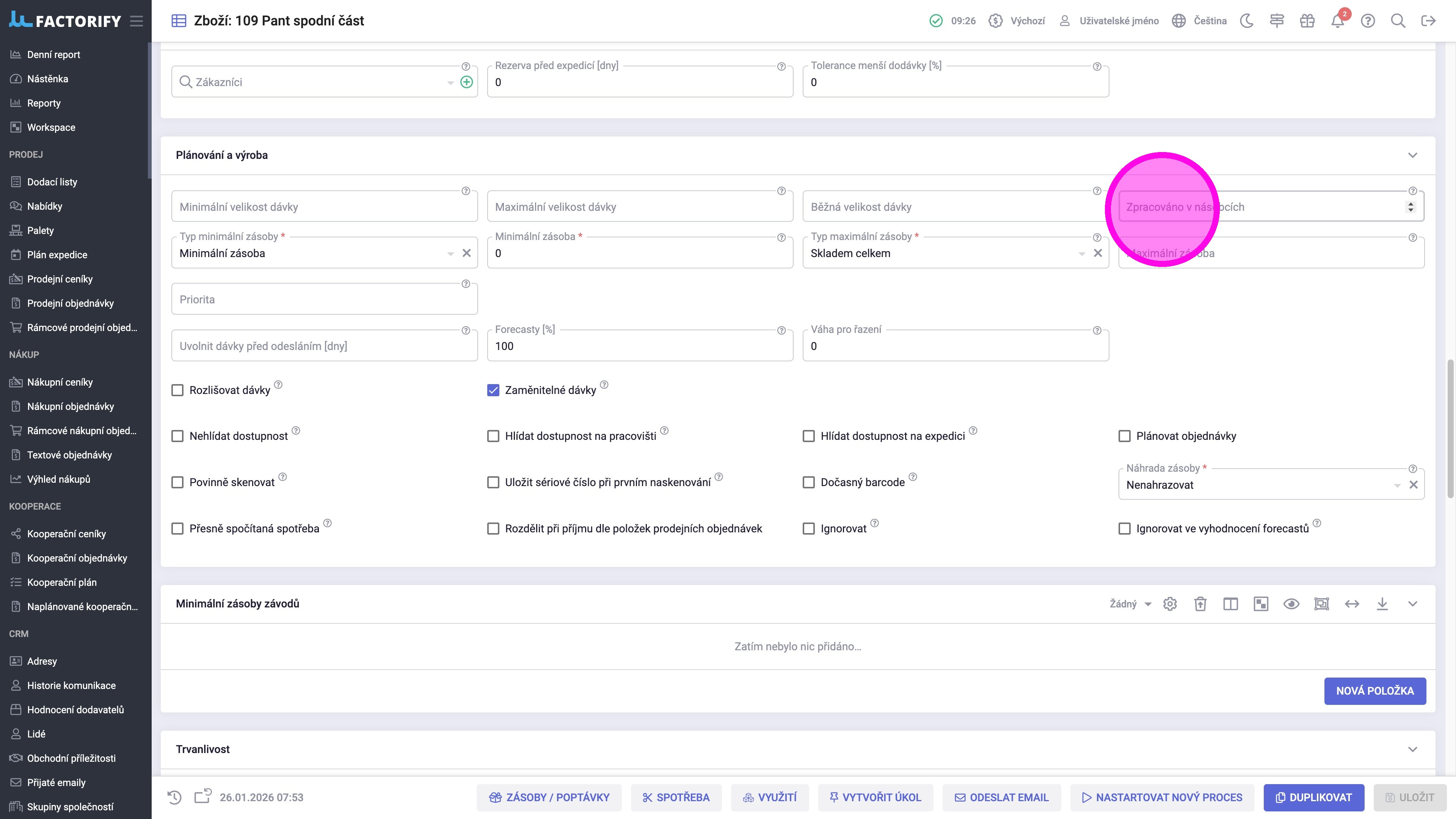Click the gift box icon in header
1456x819 pixels.
(1307, 21)
